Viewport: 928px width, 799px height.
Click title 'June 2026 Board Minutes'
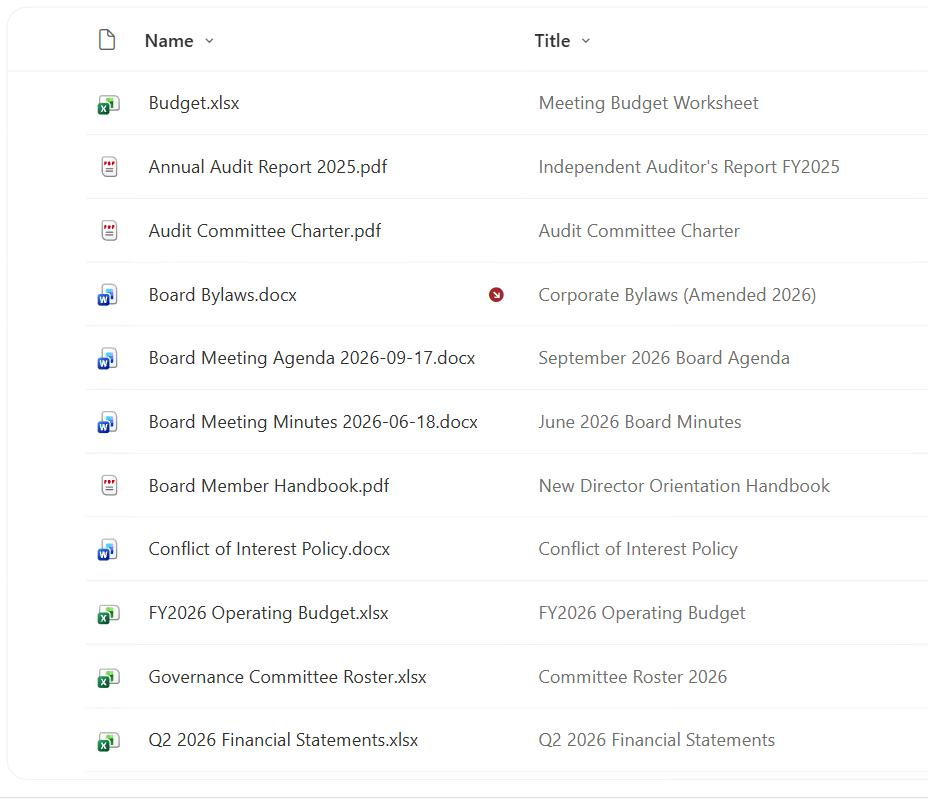640,422
